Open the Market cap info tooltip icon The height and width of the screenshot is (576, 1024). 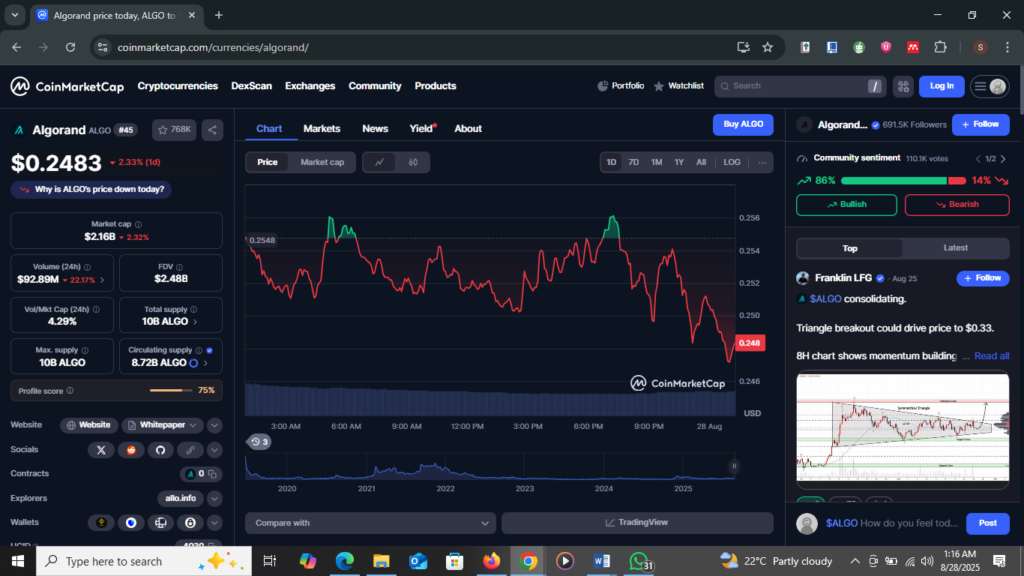pos(138,224)
